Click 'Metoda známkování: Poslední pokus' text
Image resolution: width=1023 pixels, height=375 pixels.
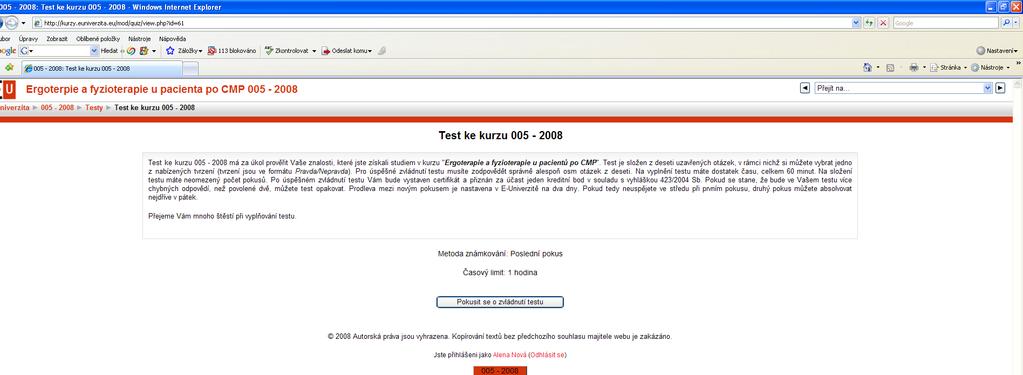point(500,254)
